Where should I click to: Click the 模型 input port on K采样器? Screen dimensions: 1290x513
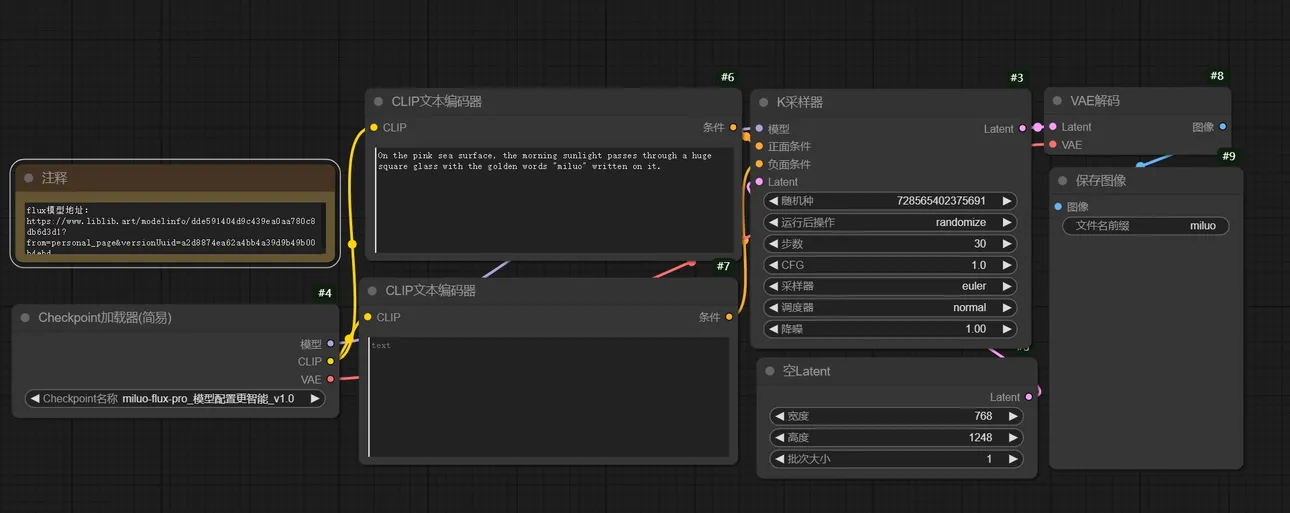[759, 129]
